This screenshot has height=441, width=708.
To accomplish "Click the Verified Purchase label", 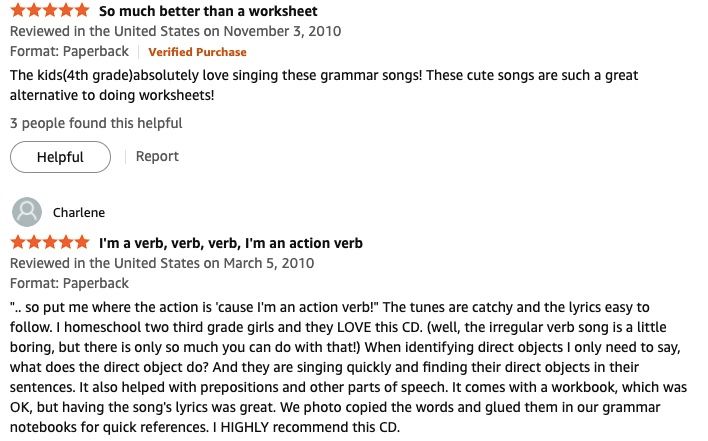I will coord(197,52).
